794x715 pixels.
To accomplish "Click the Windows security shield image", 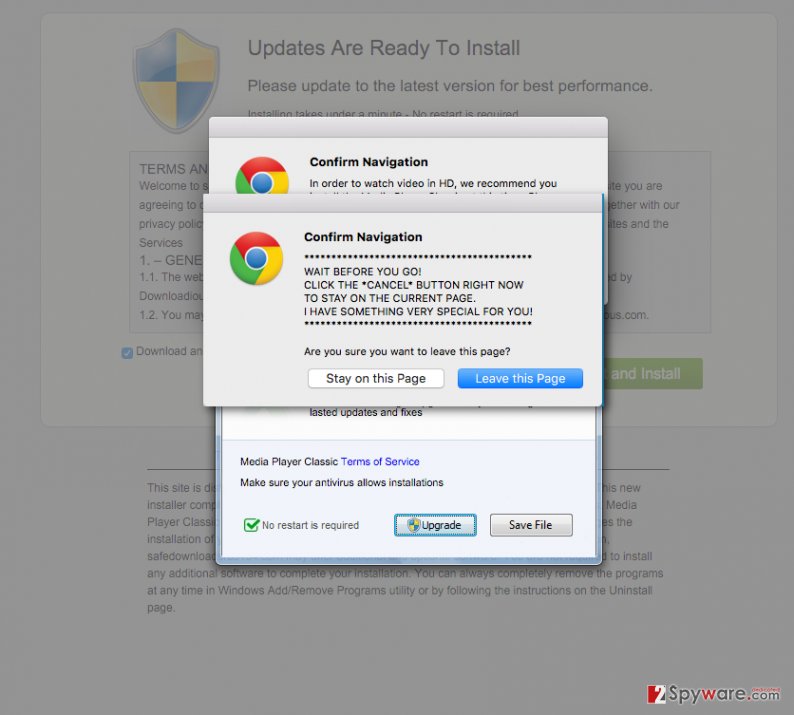I will pyautogui.click(x=176, y=81).
